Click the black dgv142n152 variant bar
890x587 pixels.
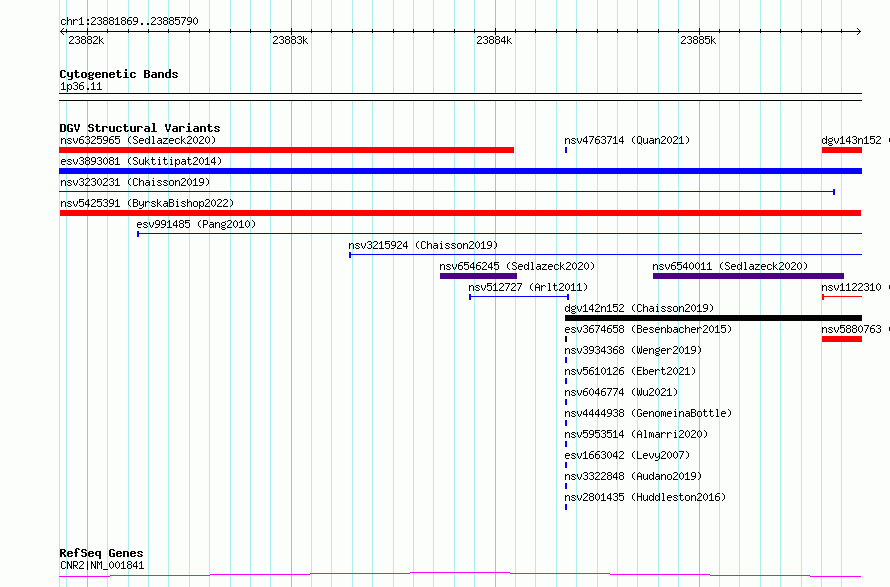[713, 318]
